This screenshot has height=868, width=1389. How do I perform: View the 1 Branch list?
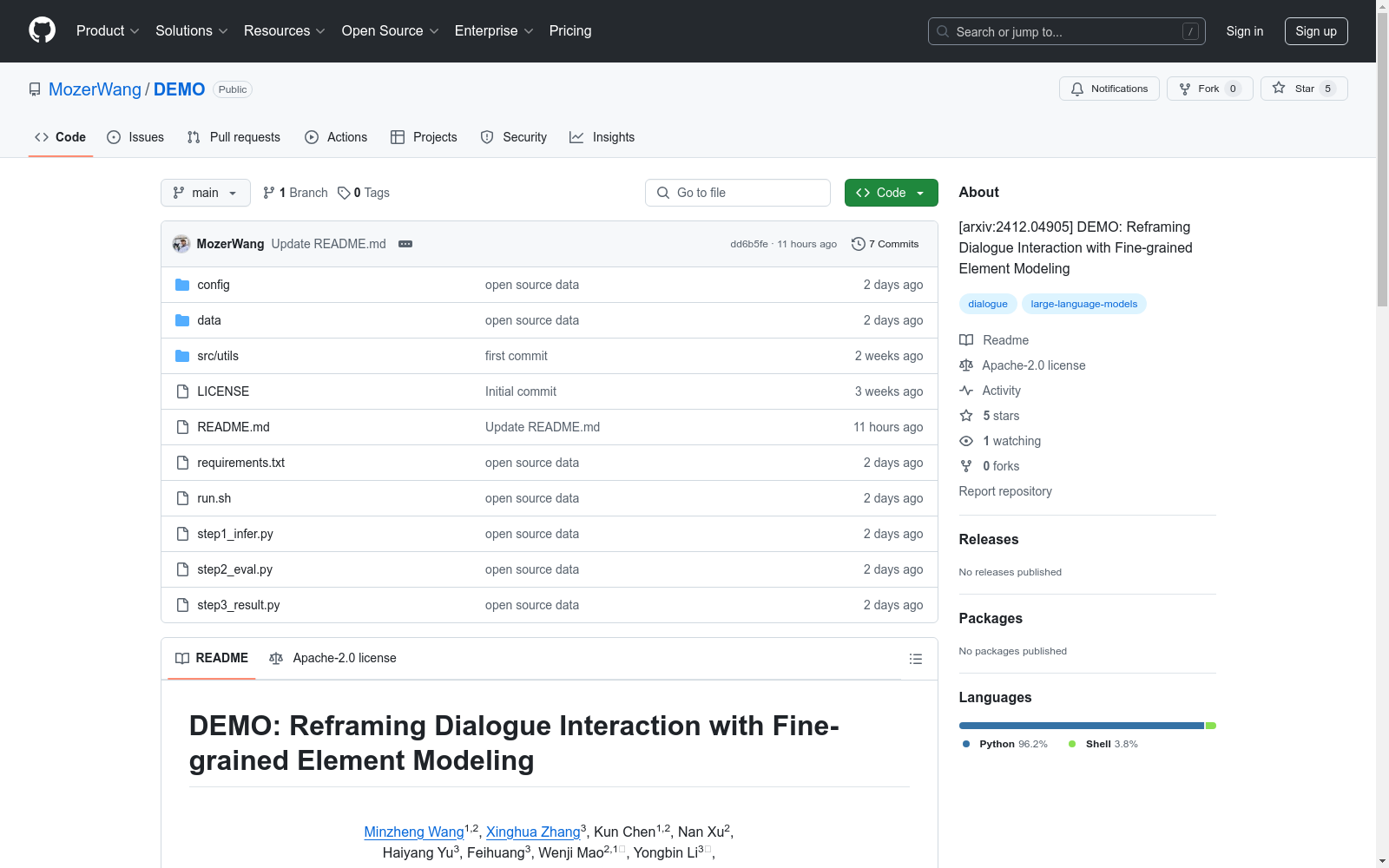pos(295,193)
